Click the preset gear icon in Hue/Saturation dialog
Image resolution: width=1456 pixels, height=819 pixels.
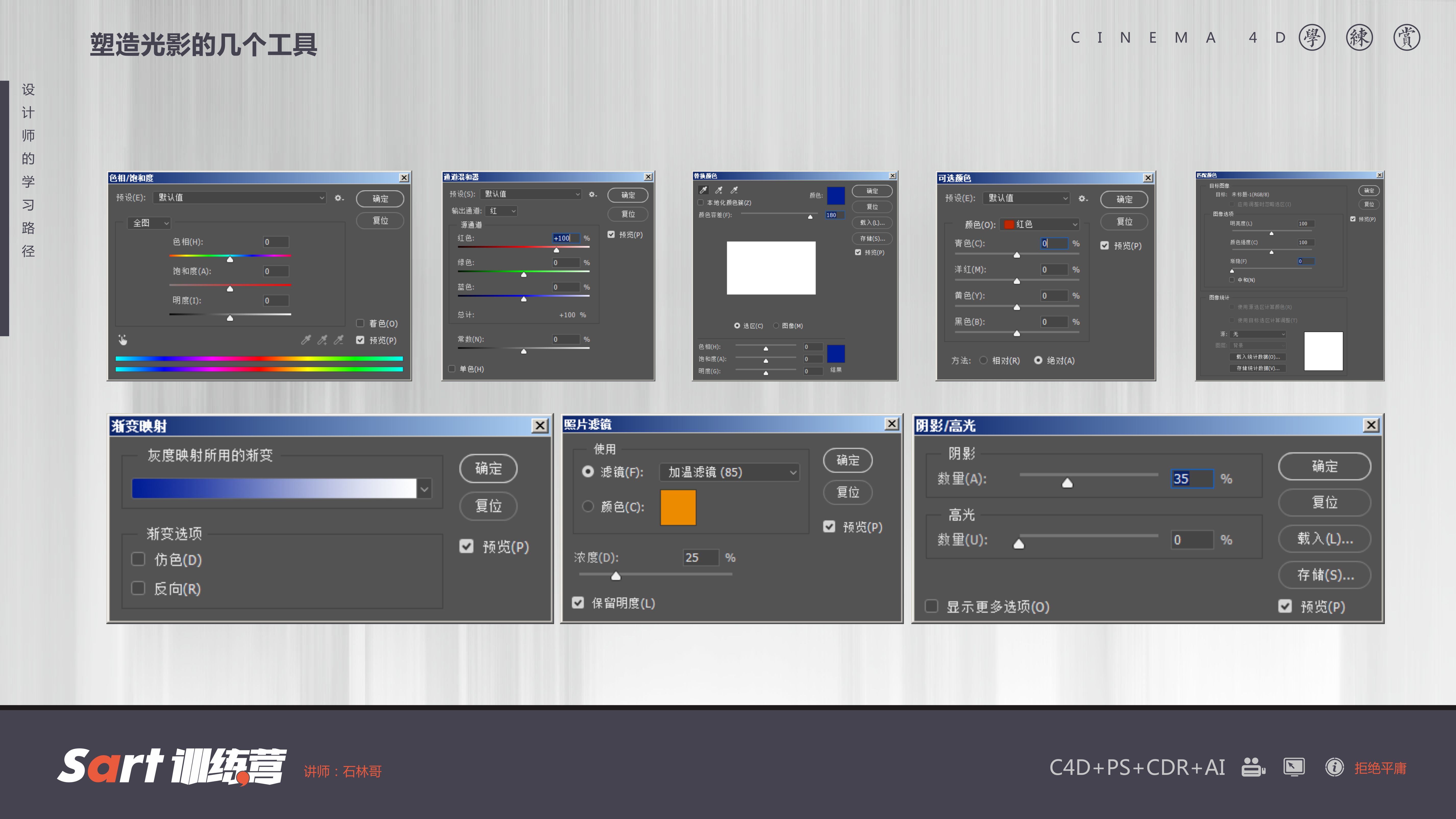[339, 198]
